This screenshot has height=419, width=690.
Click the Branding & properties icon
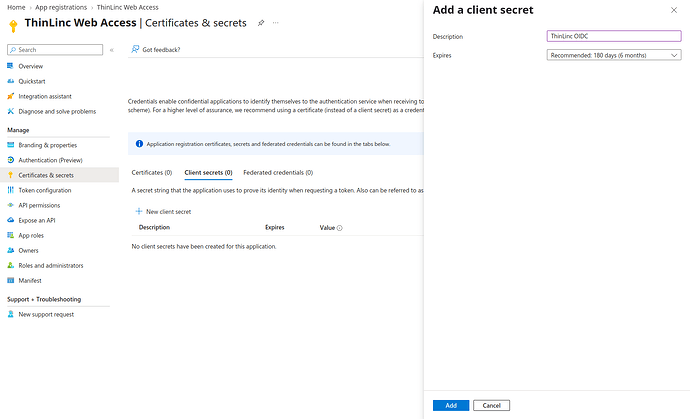(x=11, y=145)
